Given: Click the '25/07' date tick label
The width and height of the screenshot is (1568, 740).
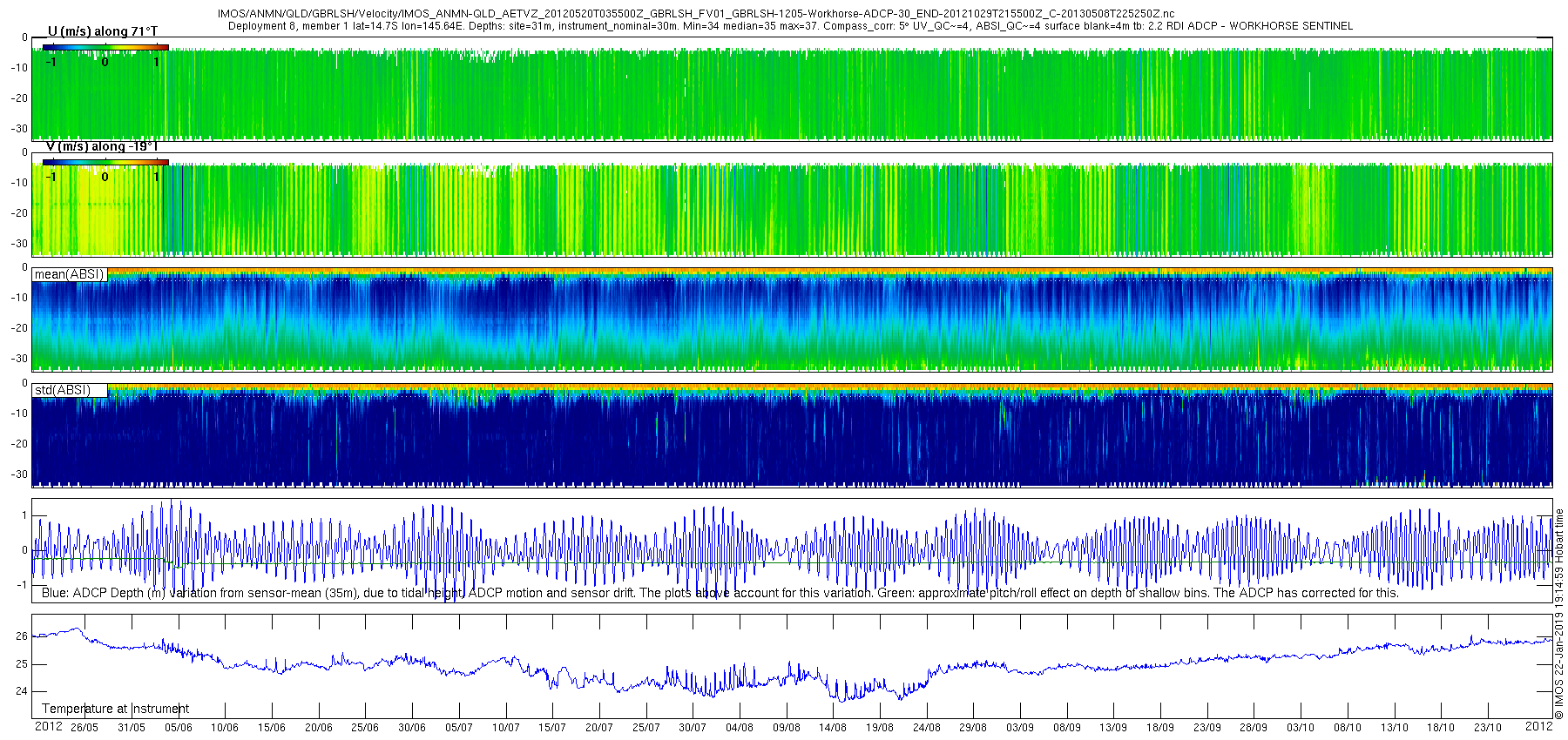Looking at the screenshot, I should (646, 728).
